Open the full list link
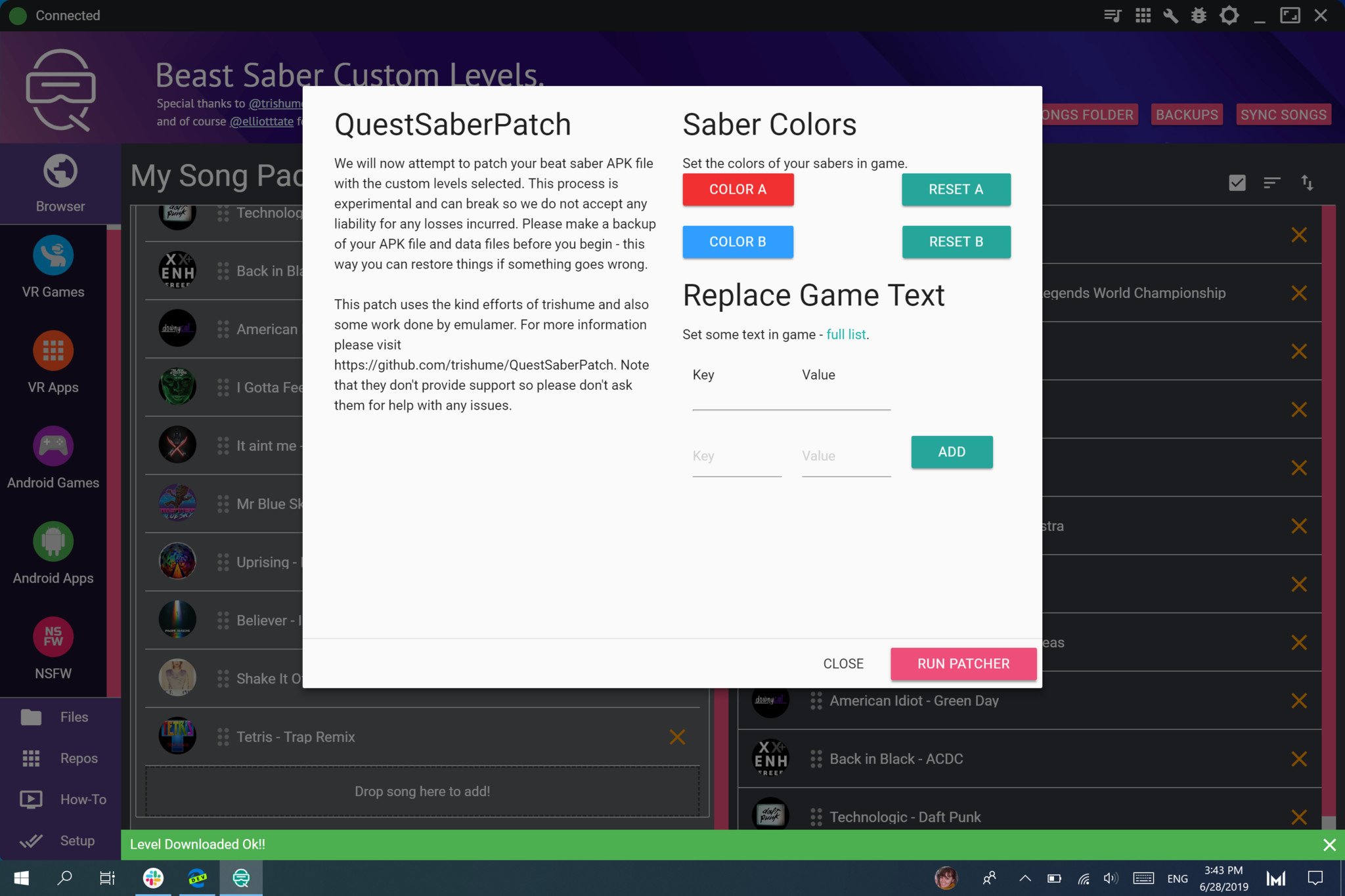The image size is (1345, 896). click(846, 334)
